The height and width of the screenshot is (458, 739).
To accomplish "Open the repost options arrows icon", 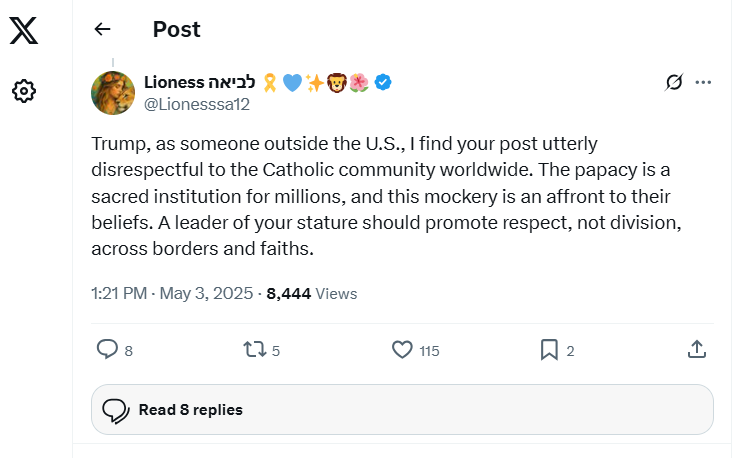I will (254, 350).
